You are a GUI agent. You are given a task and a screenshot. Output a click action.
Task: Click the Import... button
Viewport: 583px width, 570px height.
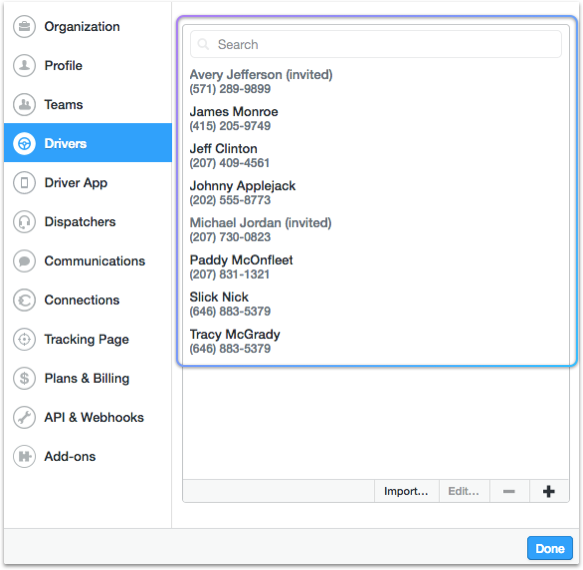pos(406,491)
